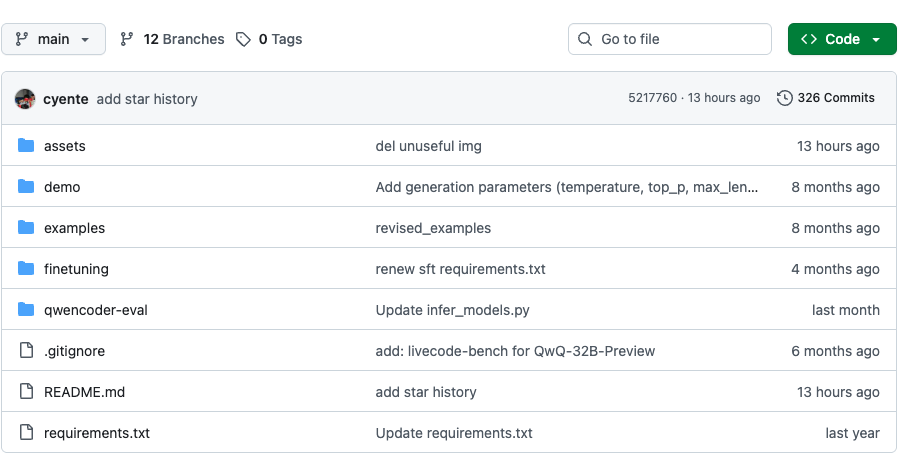Click '4 months ago' in finetuning row
Screen dimensions: 900x460
(836, 269)
